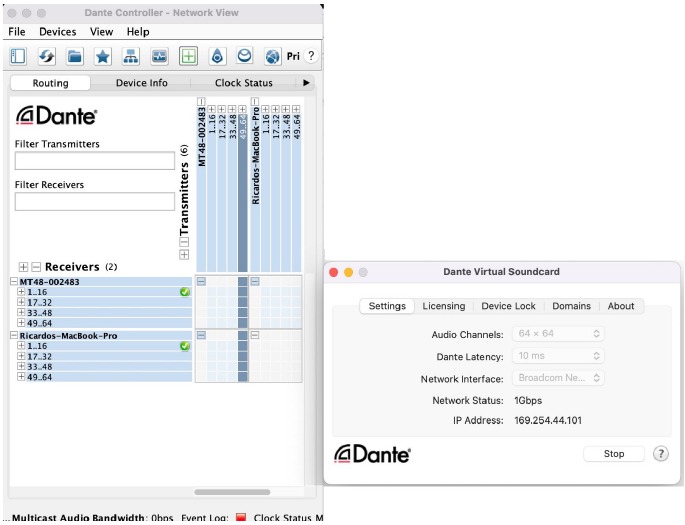Switch to the Clock Status tab
685x525 pixels.
[x=244, y=83]
